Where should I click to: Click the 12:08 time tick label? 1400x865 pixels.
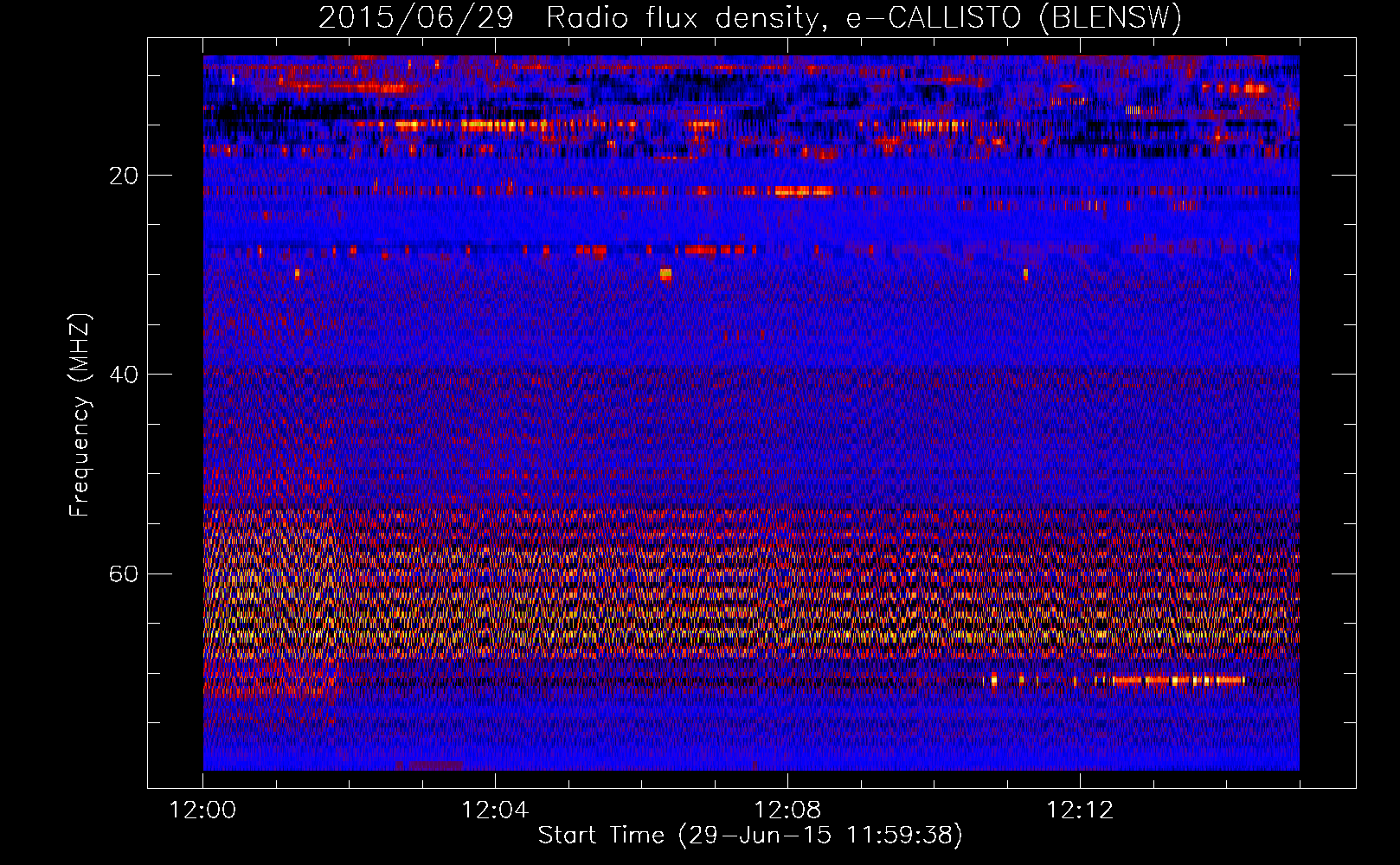tap(787, 811)
